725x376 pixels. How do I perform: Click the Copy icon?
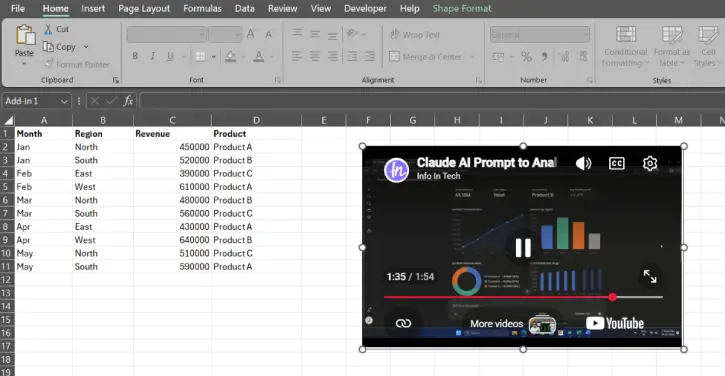click(48, 47)
